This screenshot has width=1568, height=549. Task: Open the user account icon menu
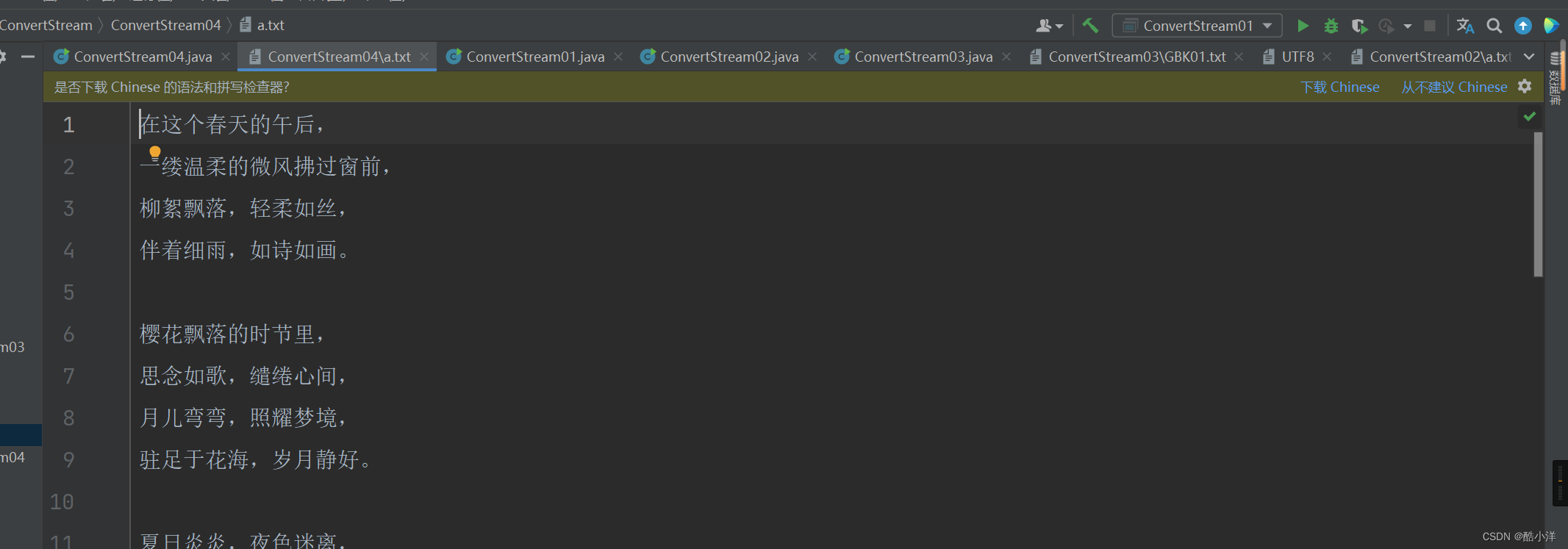[1049, 26]
